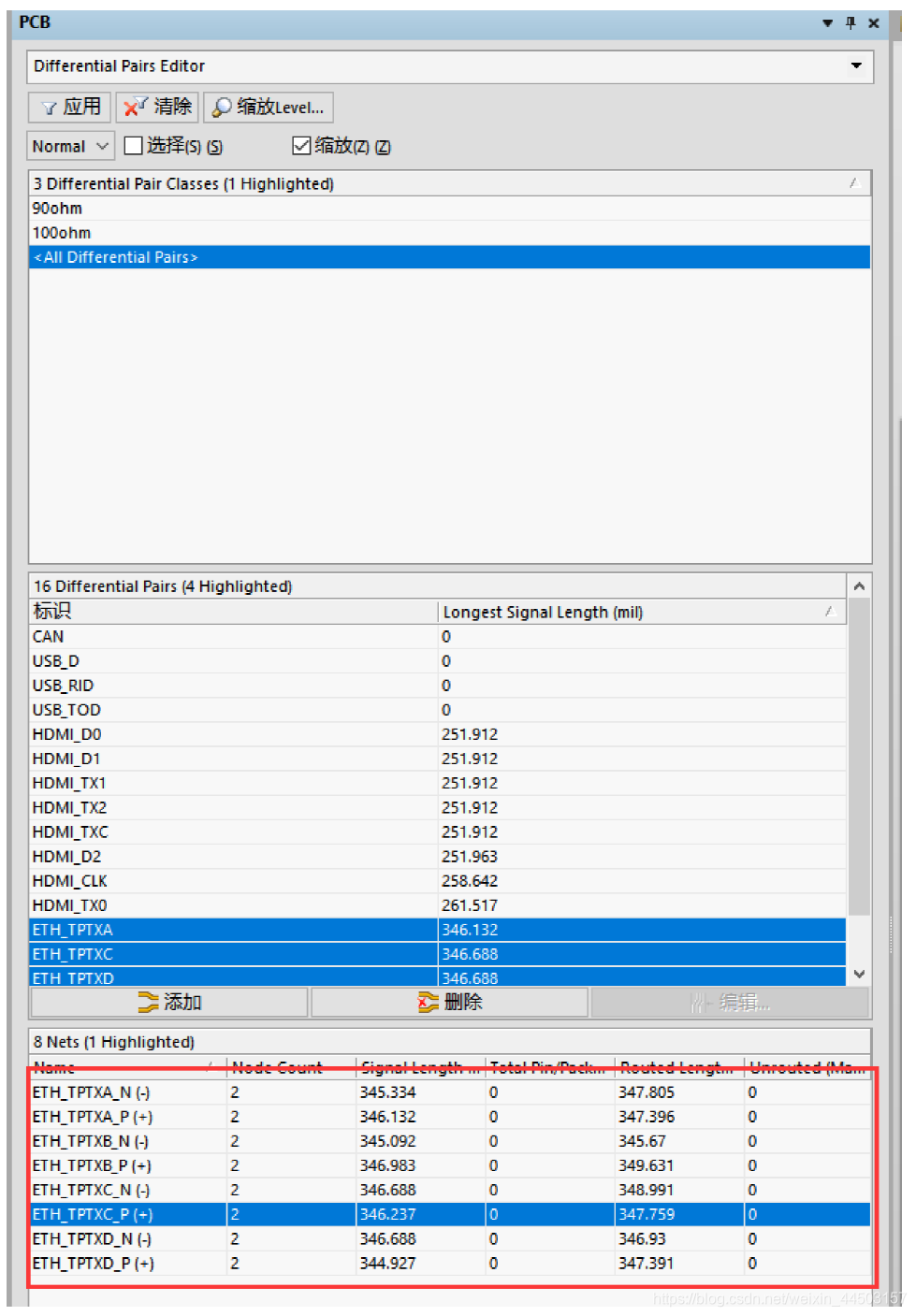916x1316 pixels.
Task: Click the Add differential pair icon
Action: click(148, 1003)
